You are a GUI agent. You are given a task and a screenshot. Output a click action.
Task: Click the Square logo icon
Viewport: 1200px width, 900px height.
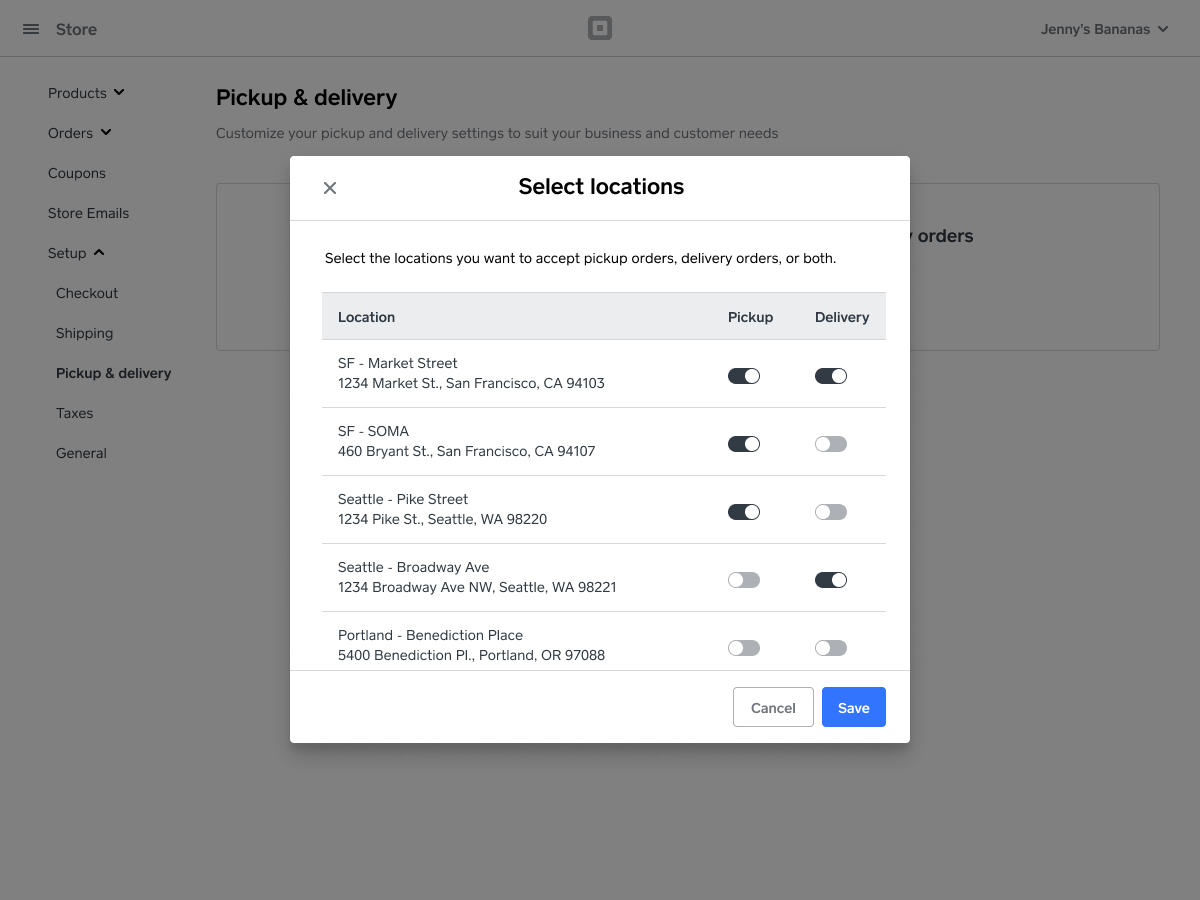(600, 29)
